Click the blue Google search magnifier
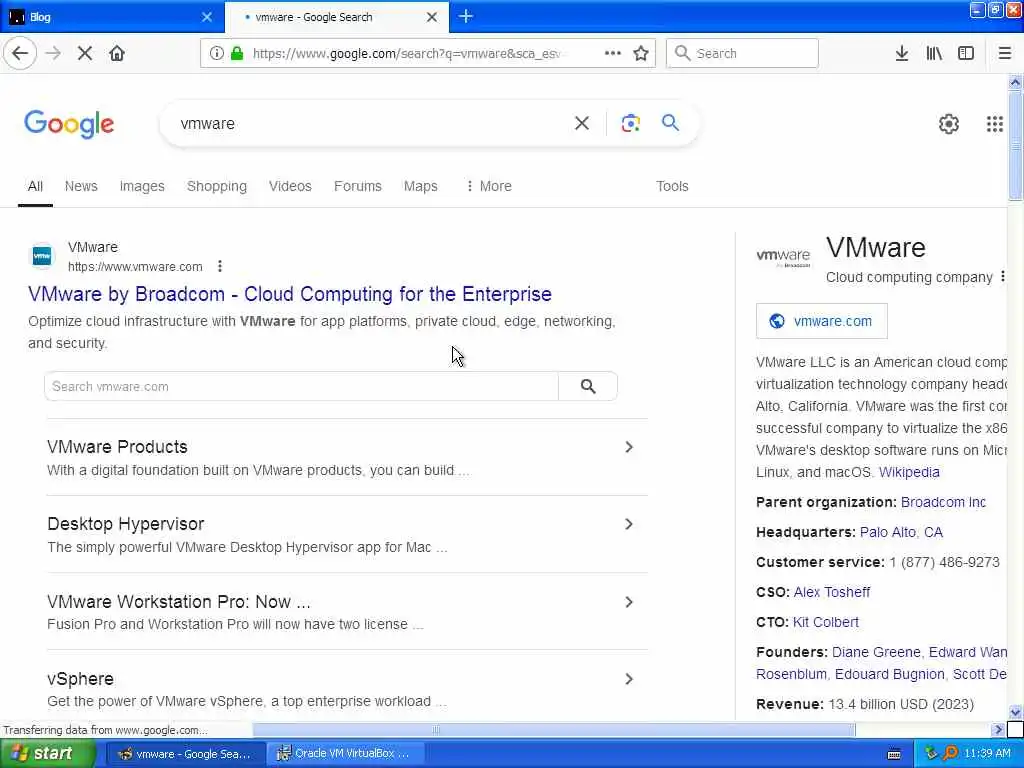The width and height of the screenshot is (1024, 768). click(670, 122)
